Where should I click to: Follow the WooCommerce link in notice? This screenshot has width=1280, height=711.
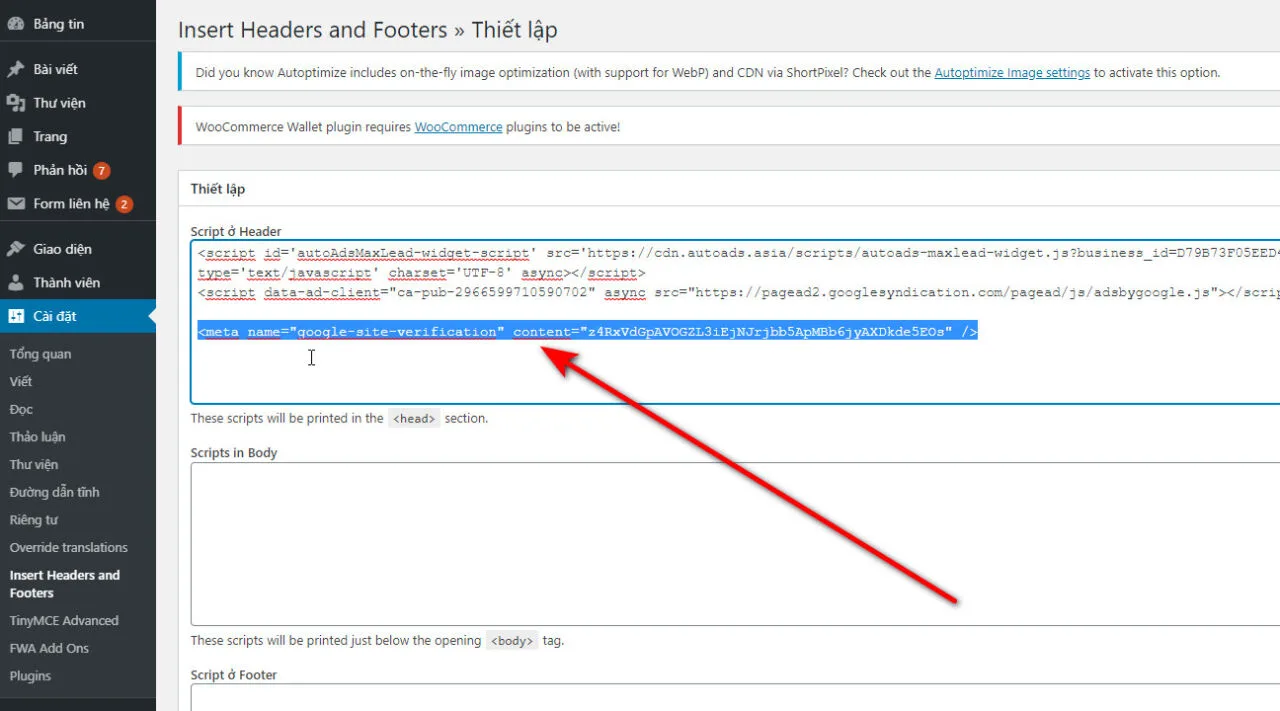pyautogui.click(x=459, y=128)
